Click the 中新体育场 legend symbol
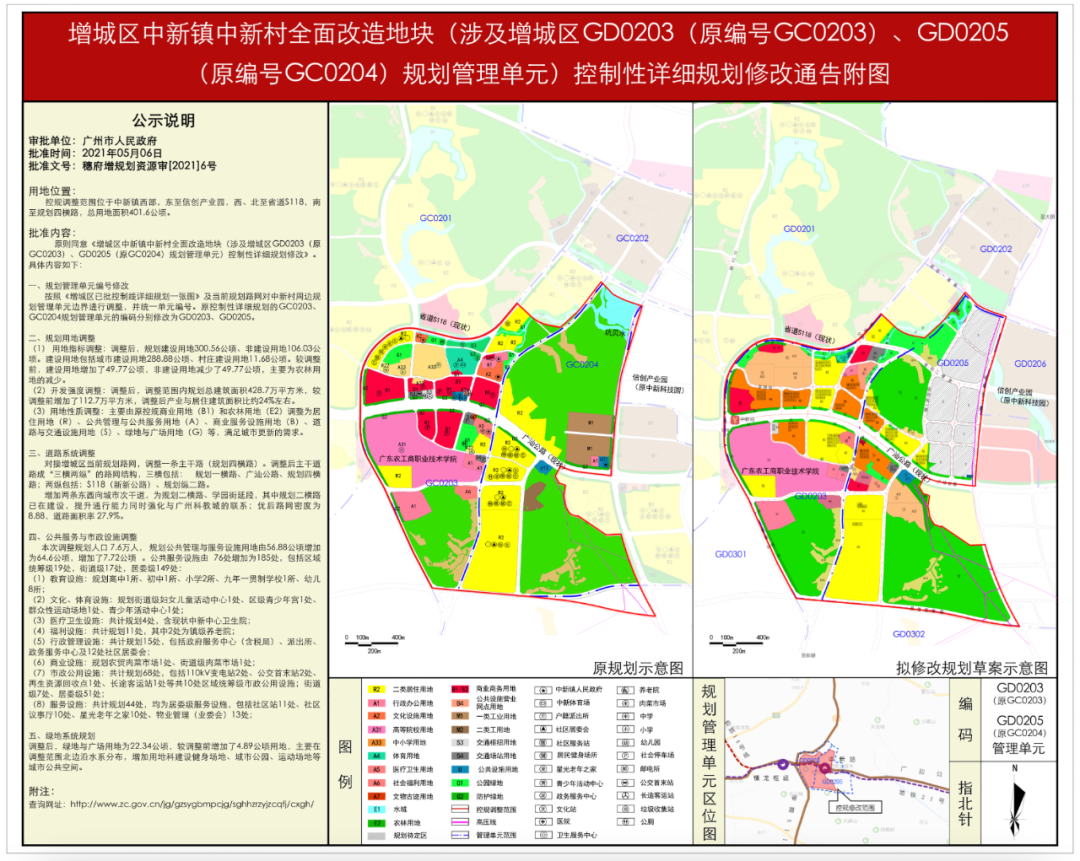Image resolution: width=1080 pixels, height=861 pixels. point(543,703)
